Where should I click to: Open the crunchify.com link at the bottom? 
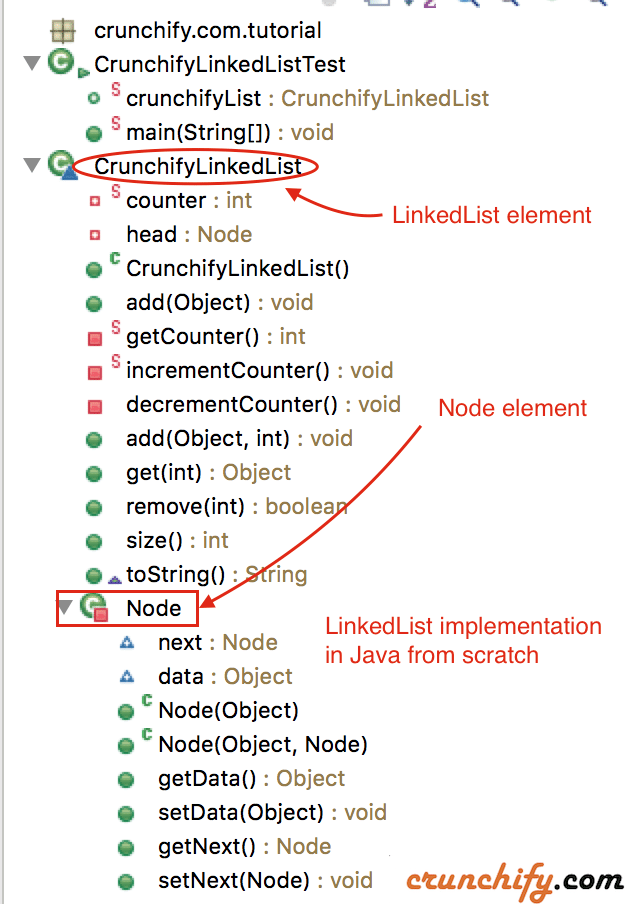[513, 882]
